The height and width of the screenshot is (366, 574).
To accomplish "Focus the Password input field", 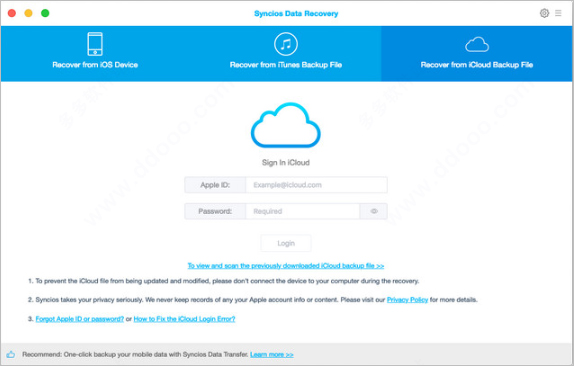I will [303, 211].
